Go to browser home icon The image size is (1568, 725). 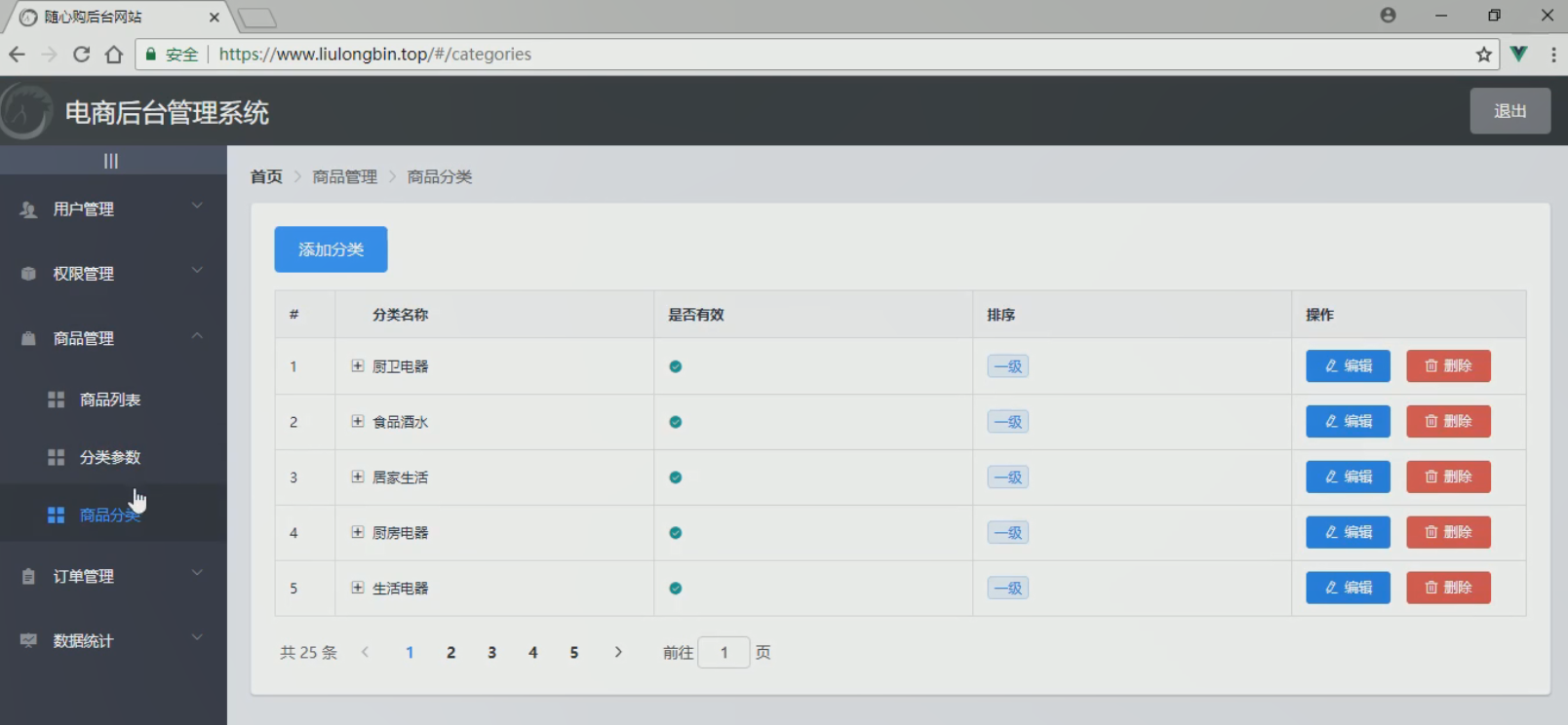114,55
